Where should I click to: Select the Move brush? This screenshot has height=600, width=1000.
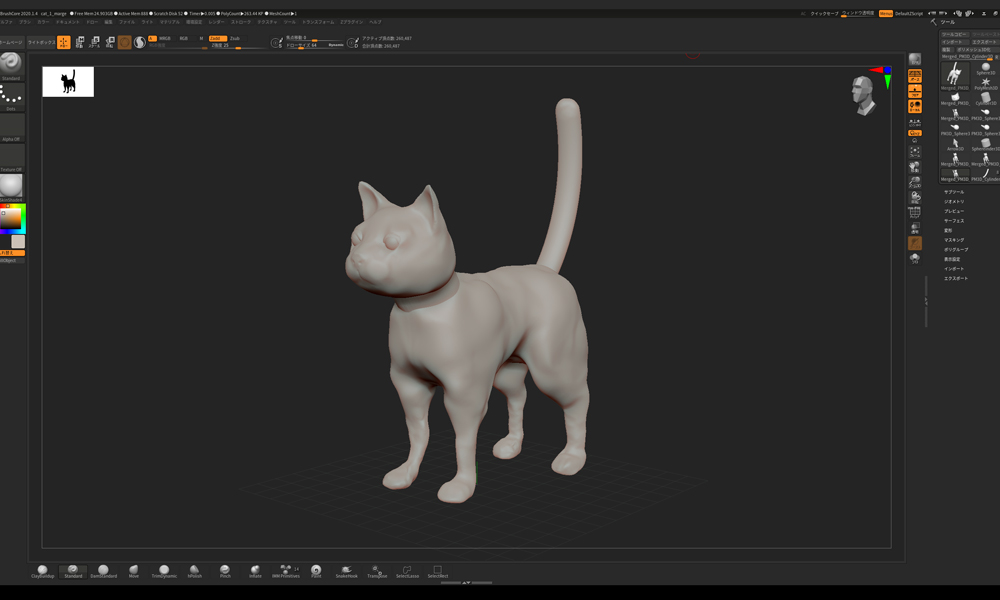(x=133, y=571)
